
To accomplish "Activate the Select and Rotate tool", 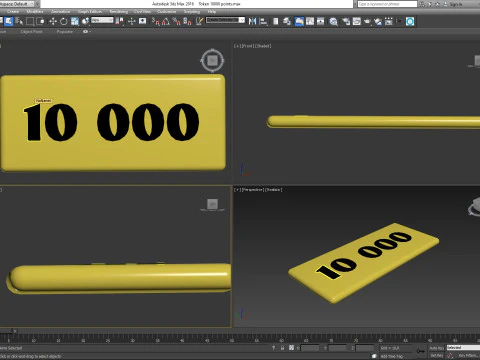I will click(64, 21).
